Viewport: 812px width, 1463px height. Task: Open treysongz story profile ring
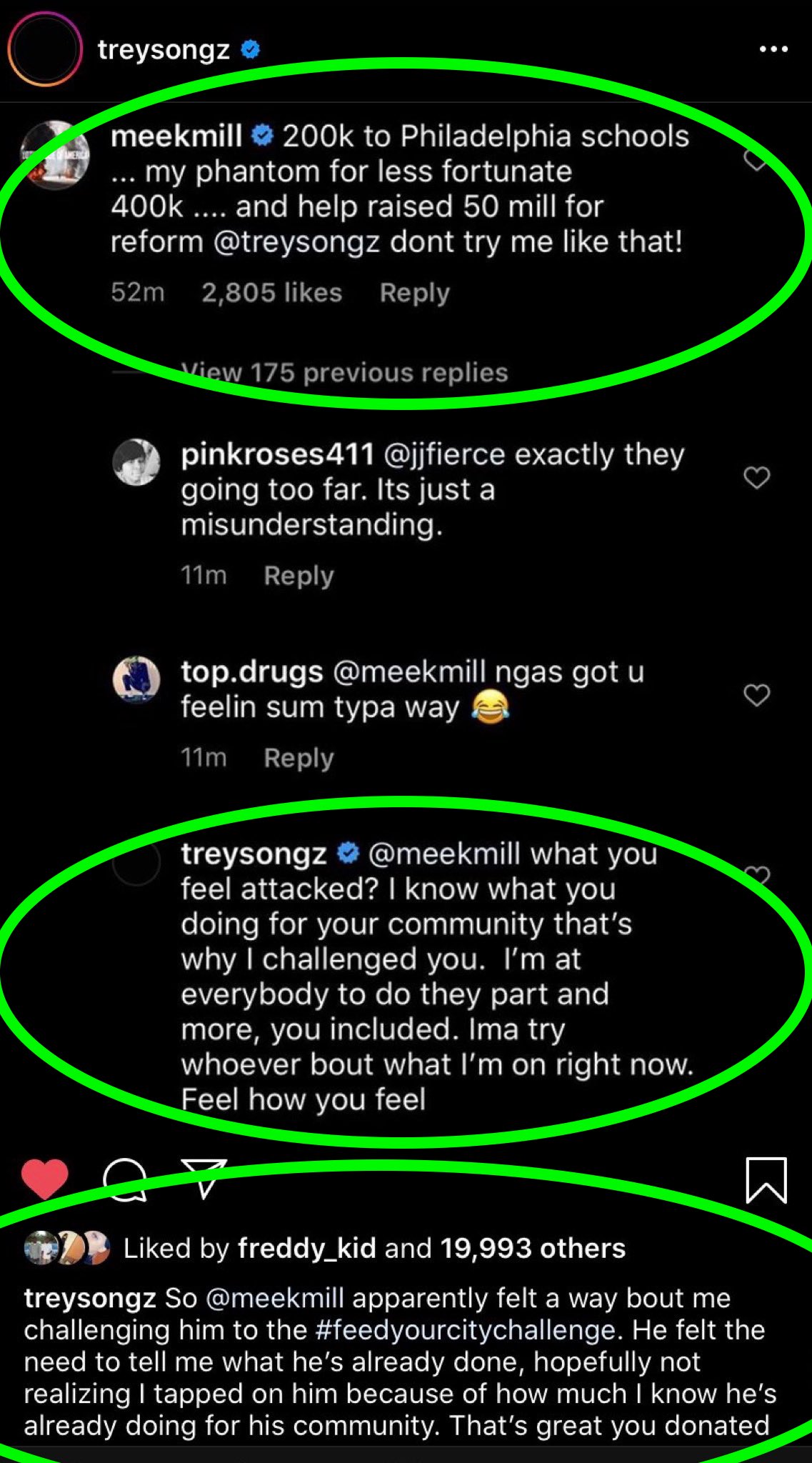[x=45, y=49]
